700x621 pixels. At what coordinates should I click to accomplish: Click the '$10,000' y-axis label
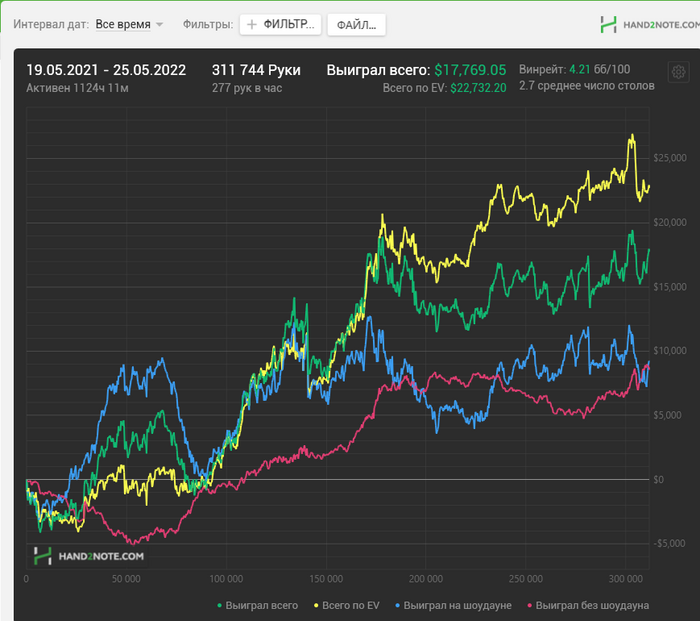click(x=670, y=350)
